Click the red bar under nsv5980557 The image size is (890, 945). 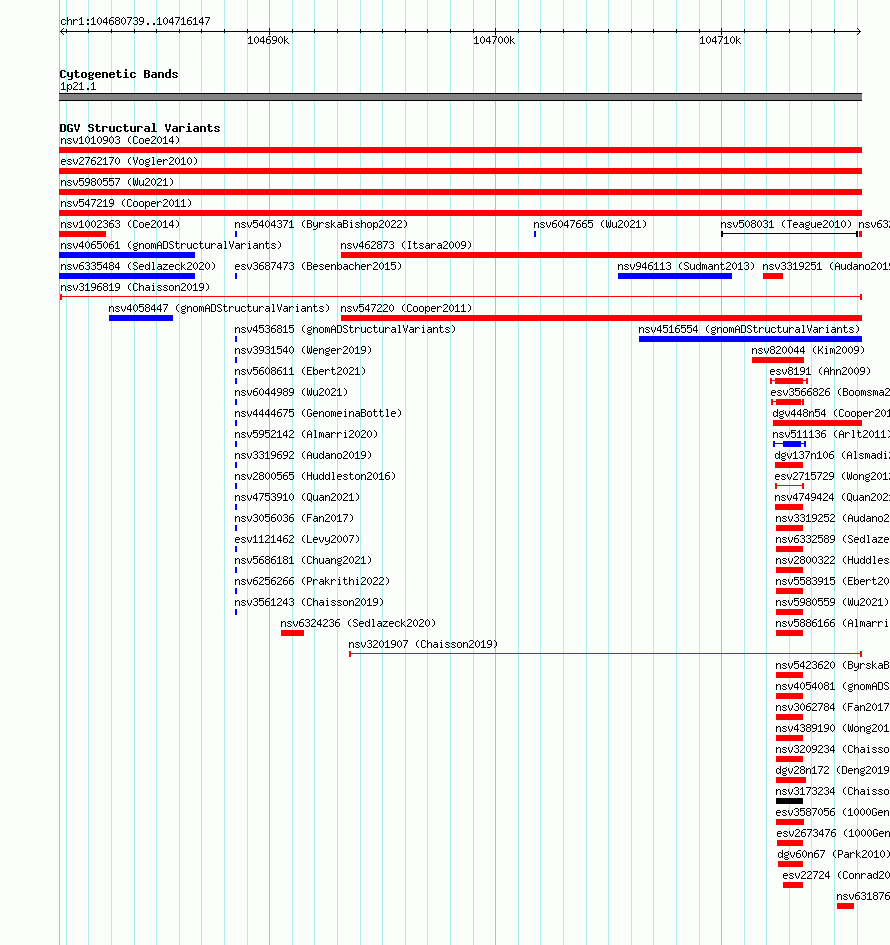tap(460, 192)
